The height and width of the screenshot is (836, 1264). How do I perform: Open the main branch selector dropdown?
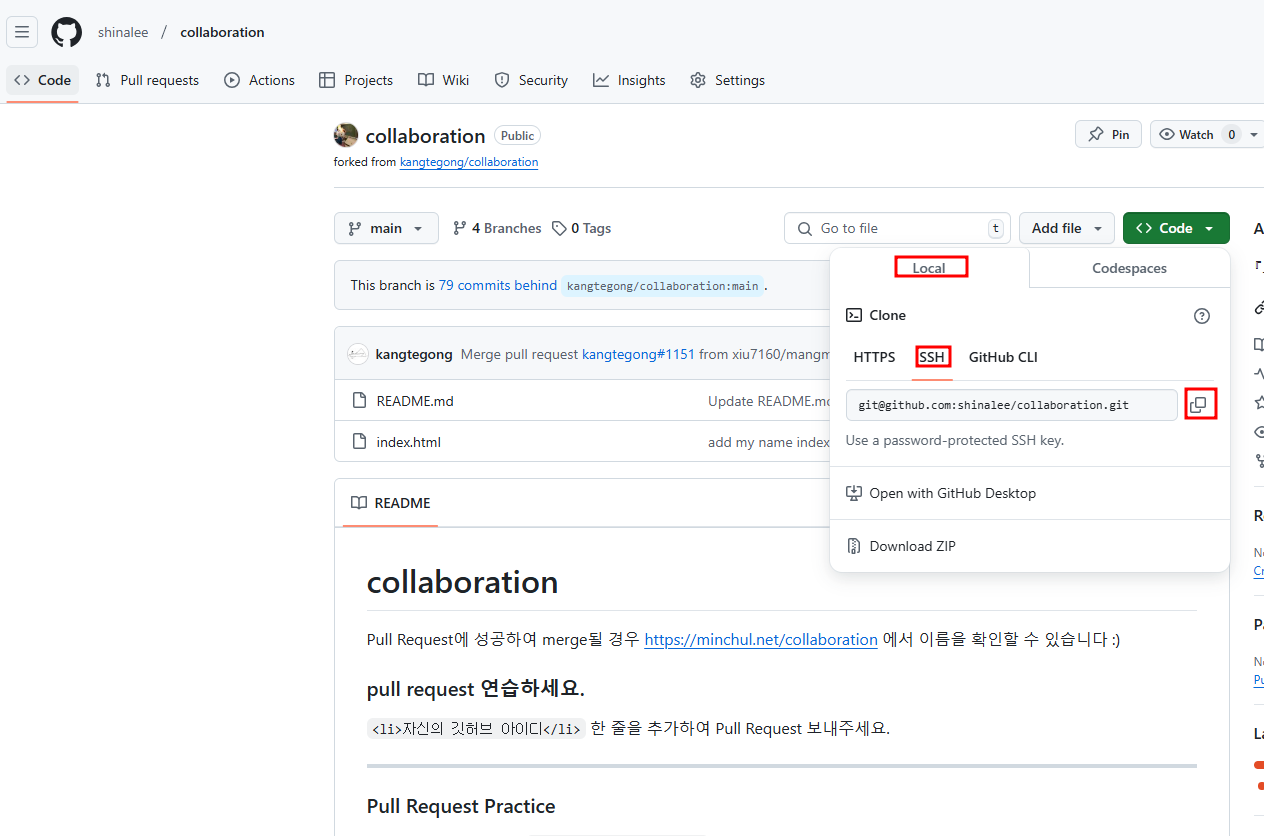(x=386, y=228)
